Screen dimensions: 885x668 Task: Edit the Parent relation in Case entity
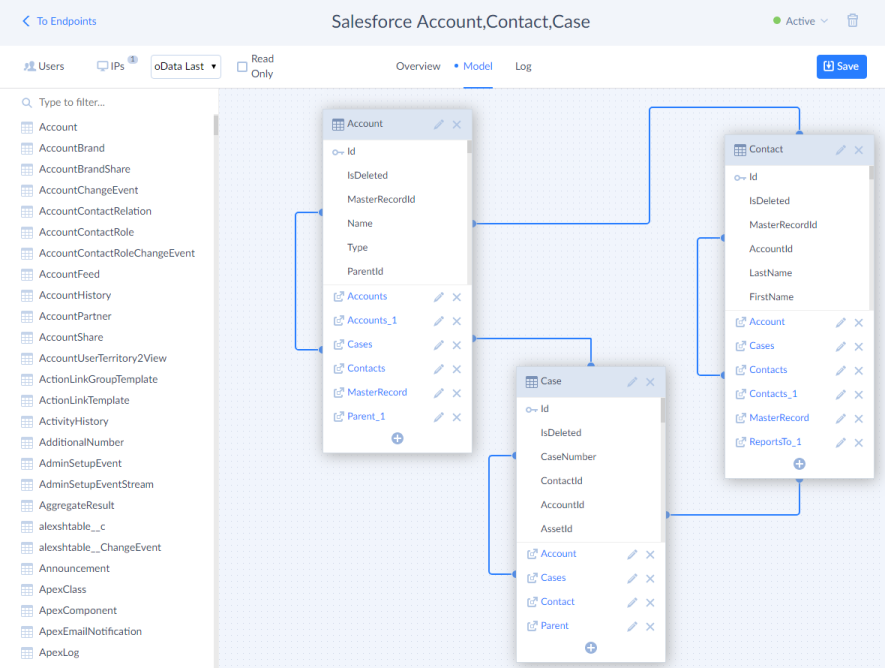pos(632,627)
